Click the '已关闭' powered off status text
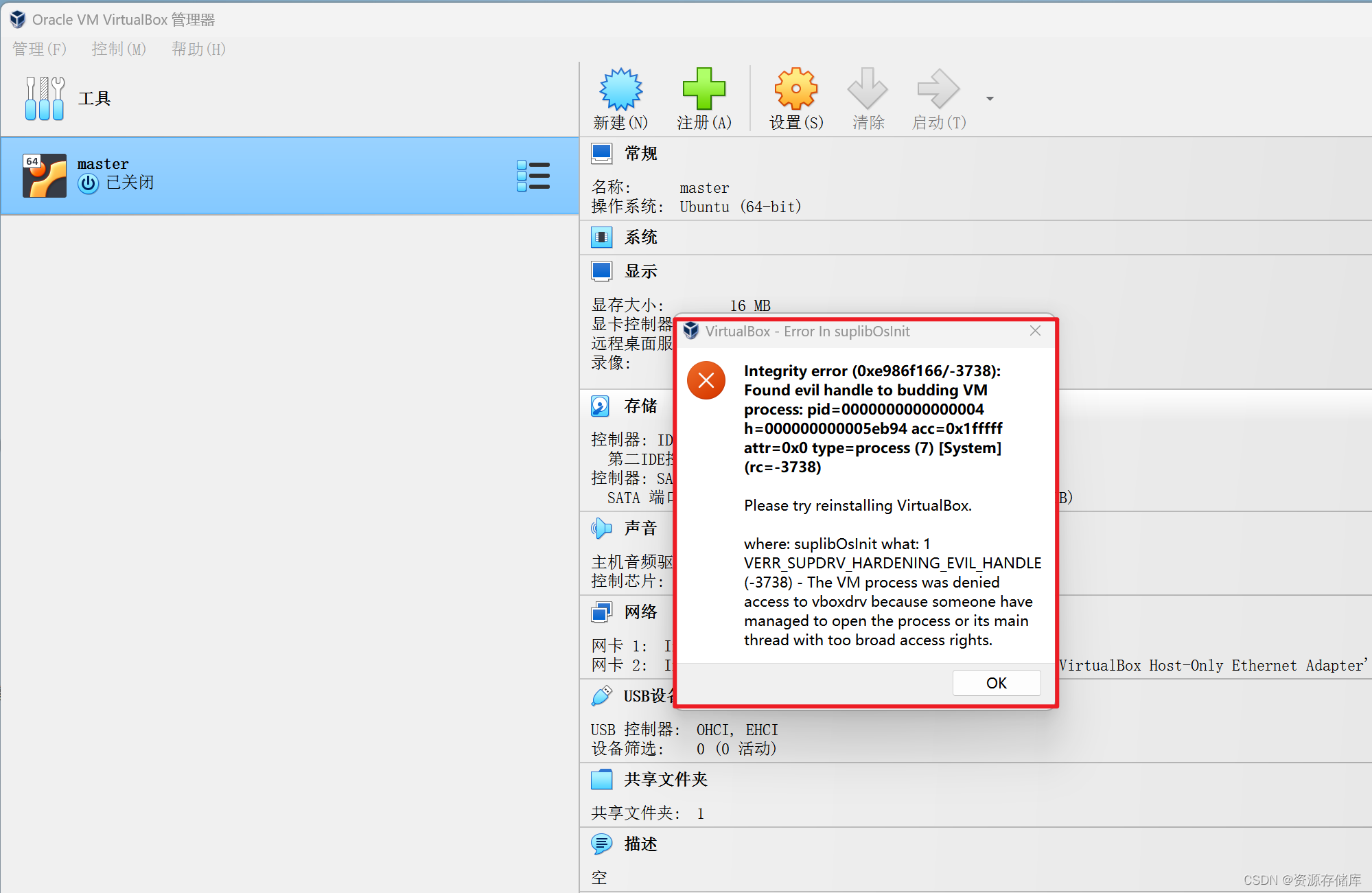This screenshot has height=893, width=1372. (x=130, y=183)
